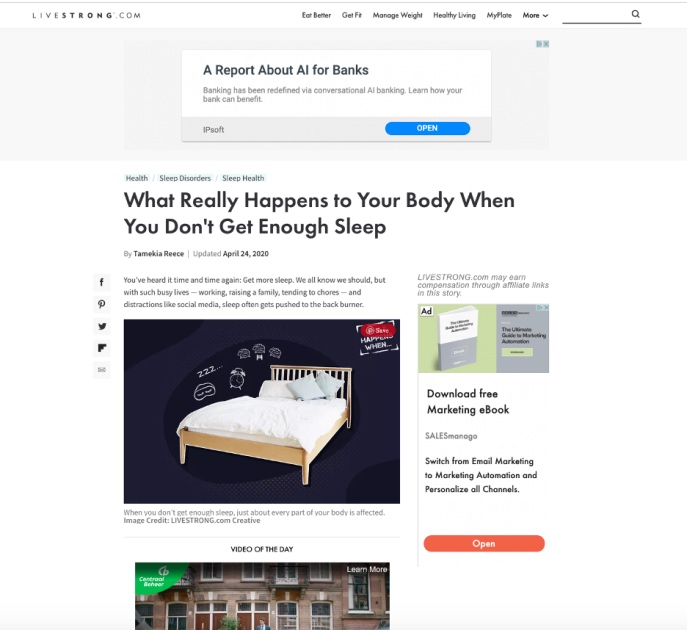
Task: Share article to Flipboard
Action: [102, 348]
